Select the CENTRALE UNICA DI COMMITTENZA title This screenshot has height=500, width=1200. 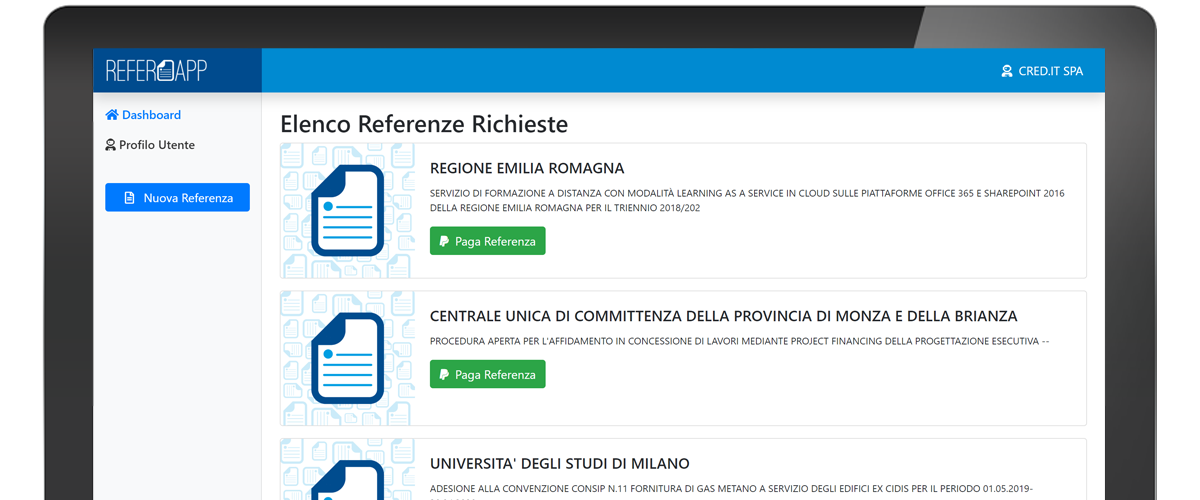click(x=724, y=316)
